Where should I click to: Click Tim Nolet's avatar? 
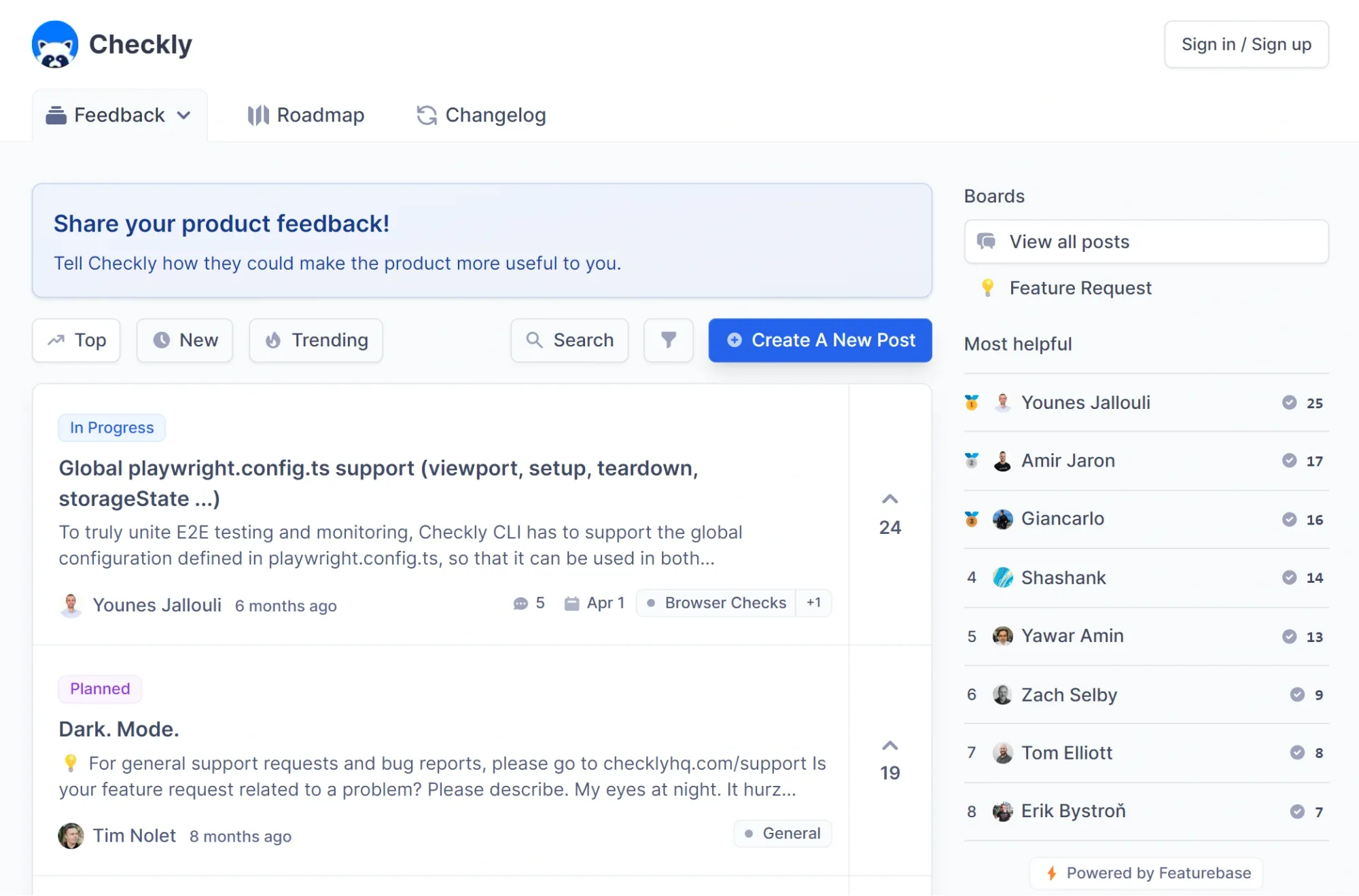tap(71, 836)
